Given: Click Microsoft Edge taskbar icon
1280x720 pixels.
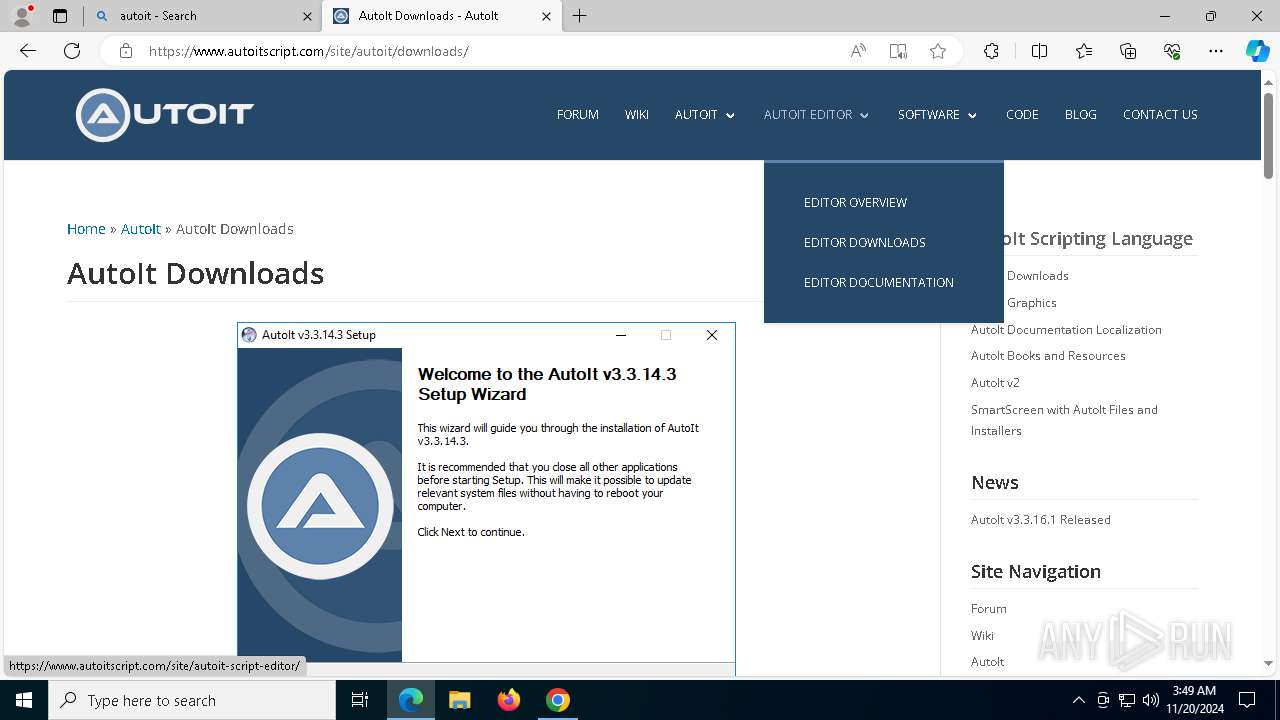Looking at the screenshot, I should coord(411,700).
